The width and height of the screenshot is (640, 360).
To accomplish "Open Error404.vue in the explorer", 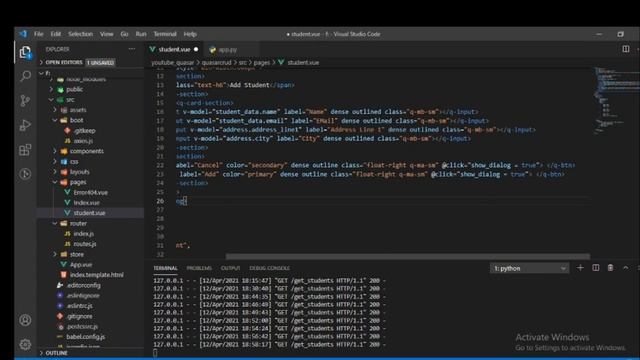I will pos(91,192).
